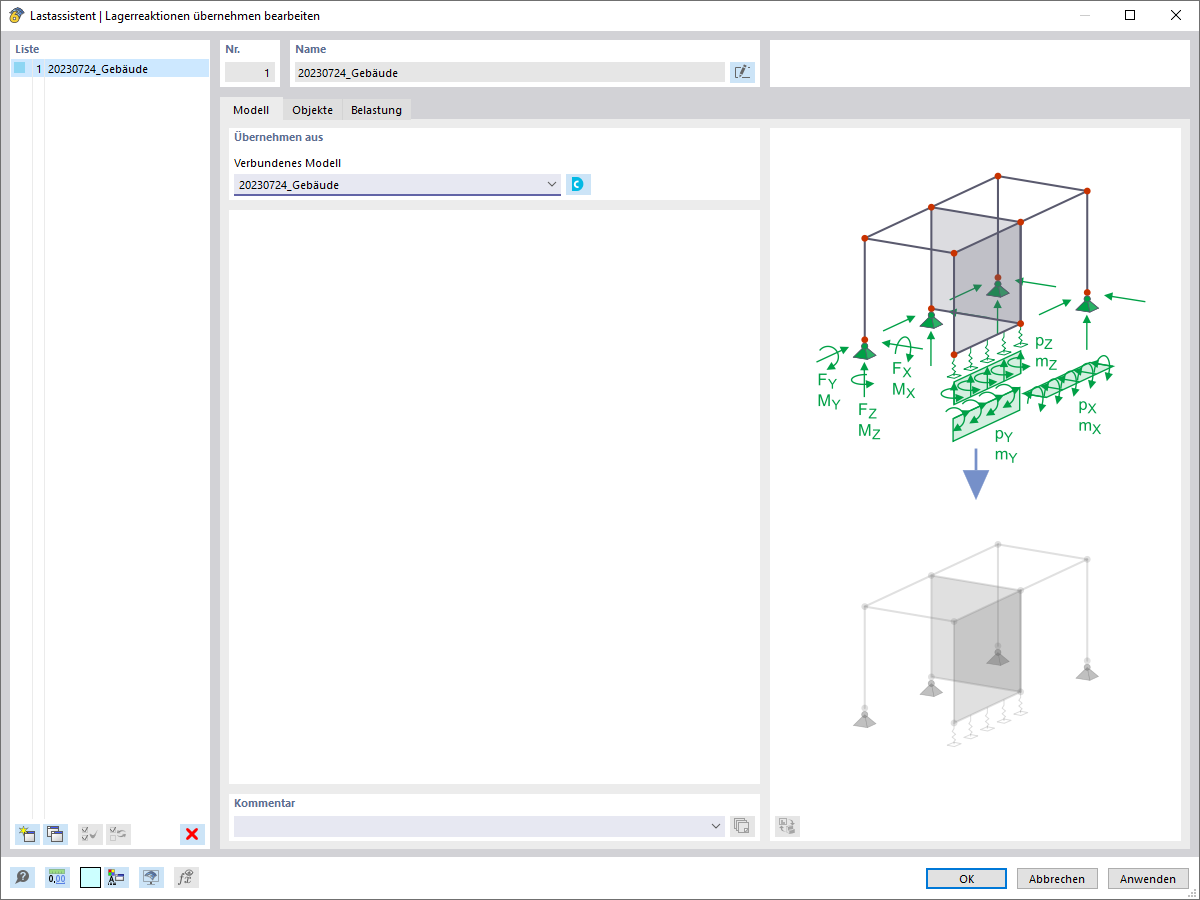Click the Anwenden button

coord(1148,879)
